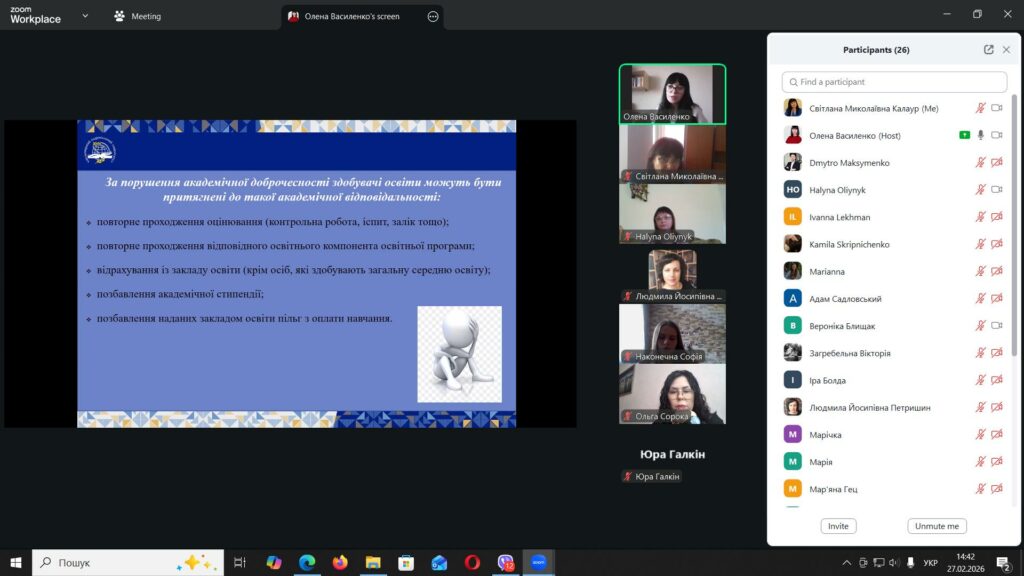Click the muted video-off icon for Dmytro Maksymenko
This screenshot has width=1024, height=576.
pos(996,162)
